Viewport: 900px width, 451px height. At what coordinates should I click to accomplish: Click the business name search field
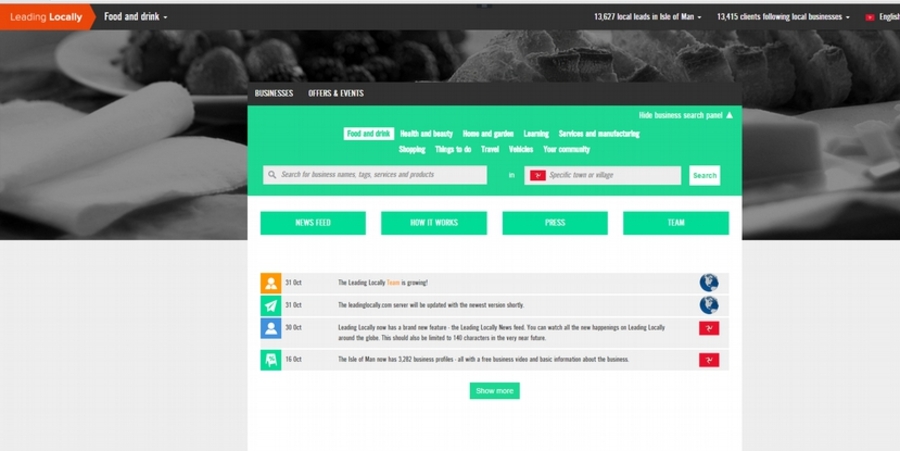375,174
